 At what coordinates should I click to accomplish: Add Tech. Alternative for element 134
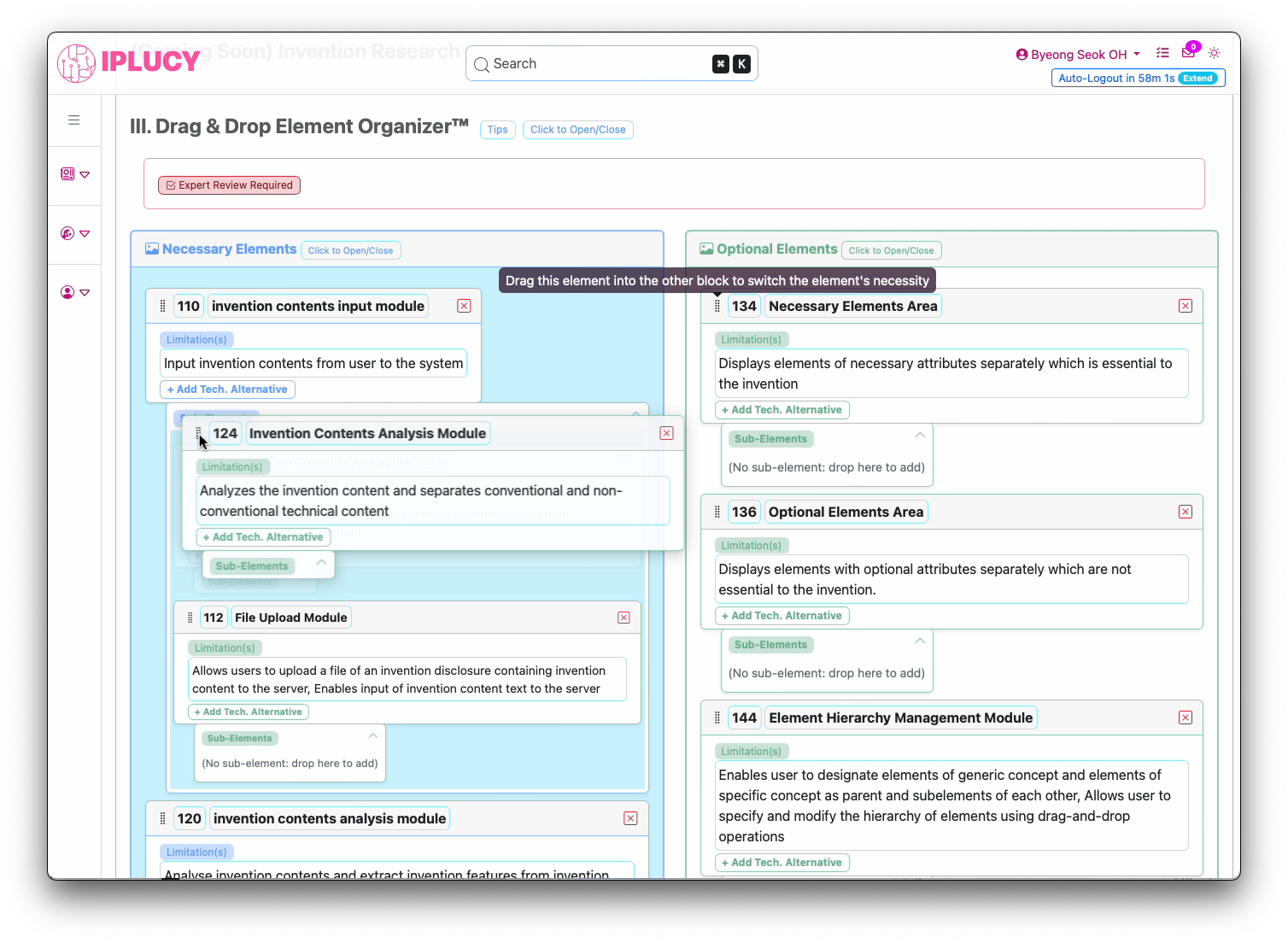(782, 410)
